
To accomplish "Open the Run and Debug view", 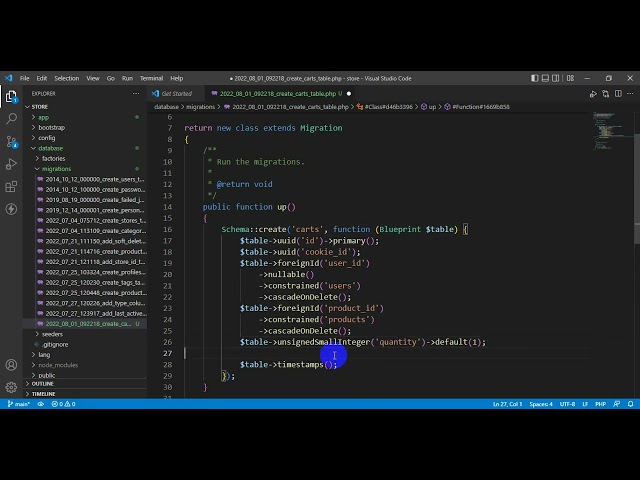I will point(11,164).
